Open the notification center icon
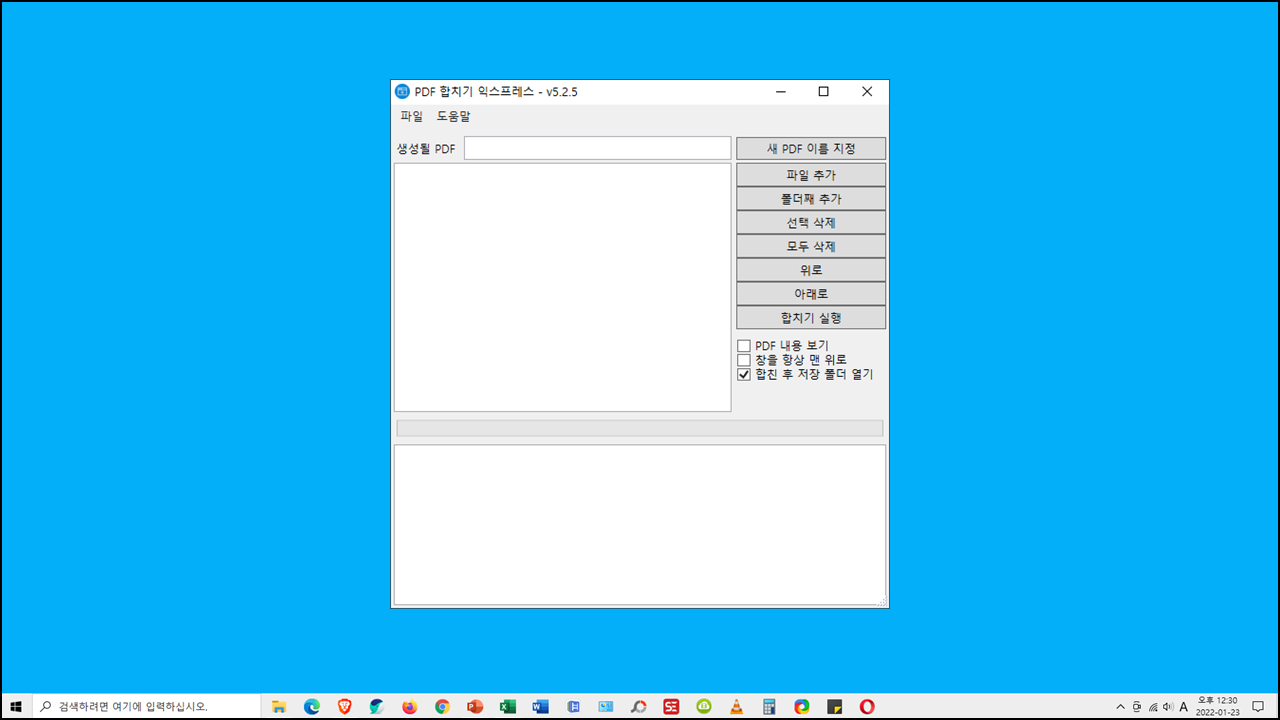Viewport: 1280px width, 720px height. click(x=1259, y=707)
